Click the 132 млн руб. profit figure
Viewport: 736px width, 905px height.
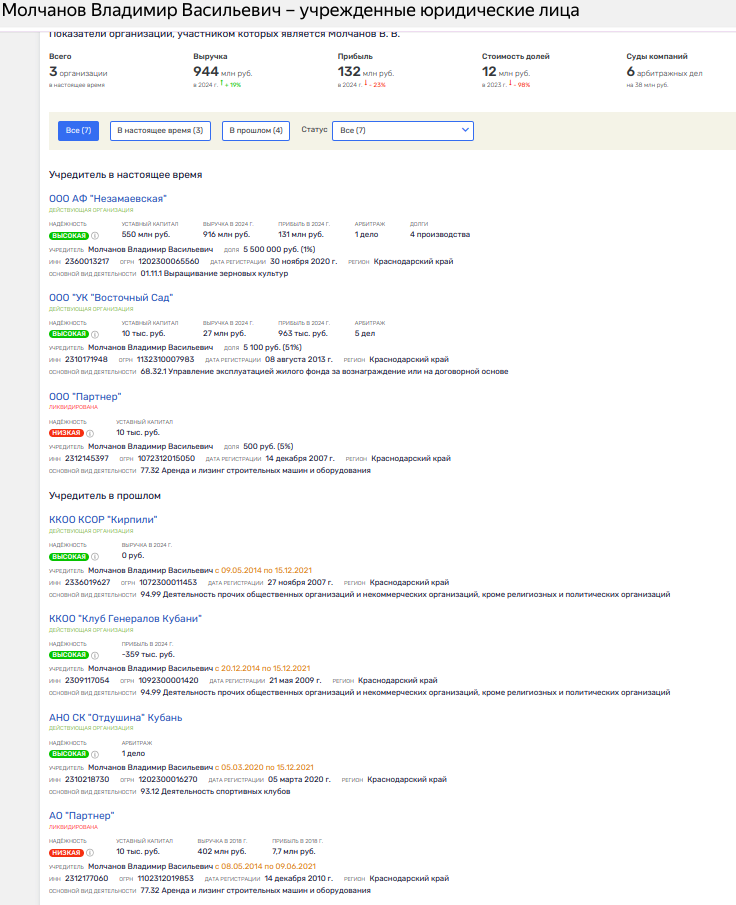pyautogui.click(x=366, y=72)
